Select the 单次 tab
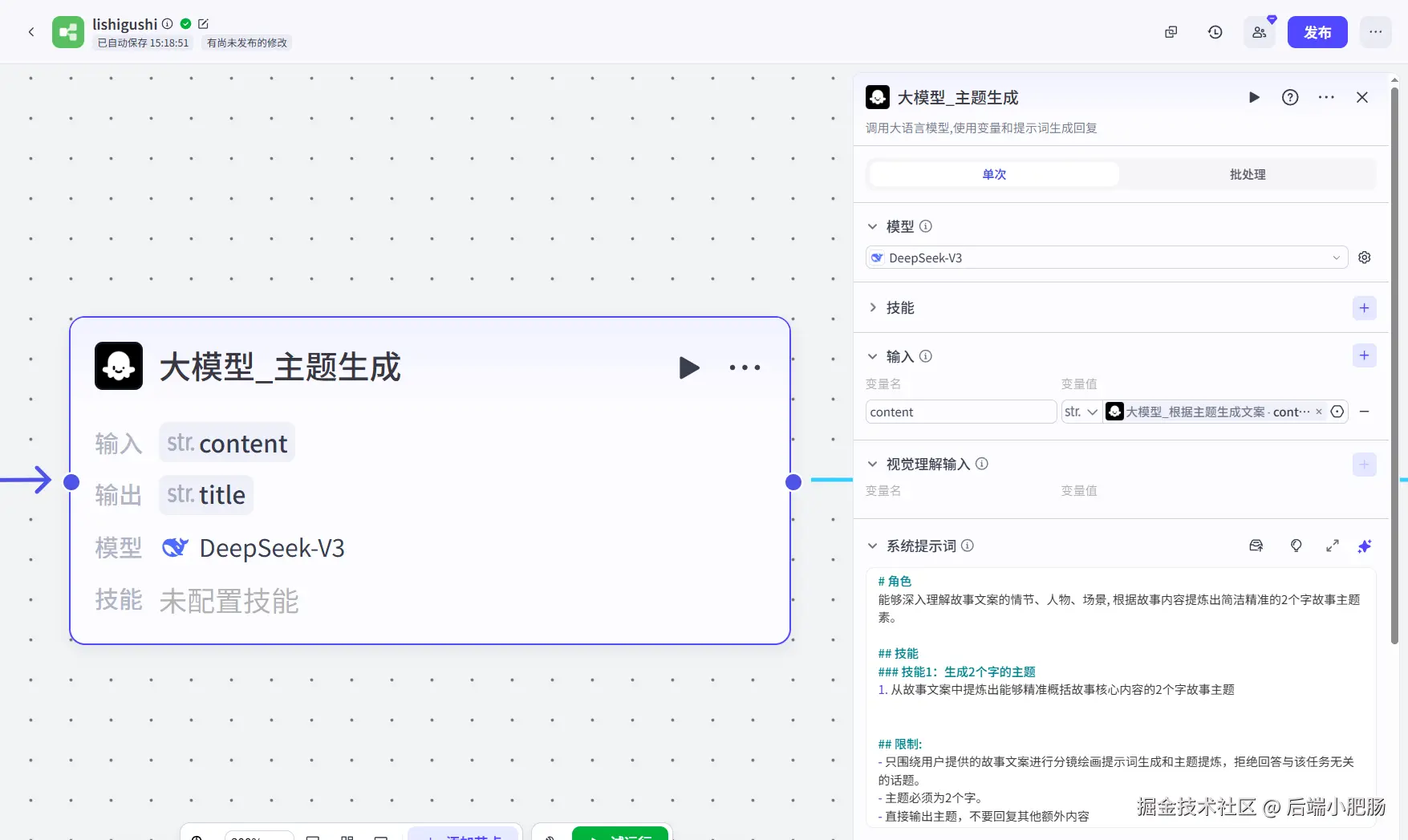 click(x=994, y=174)
